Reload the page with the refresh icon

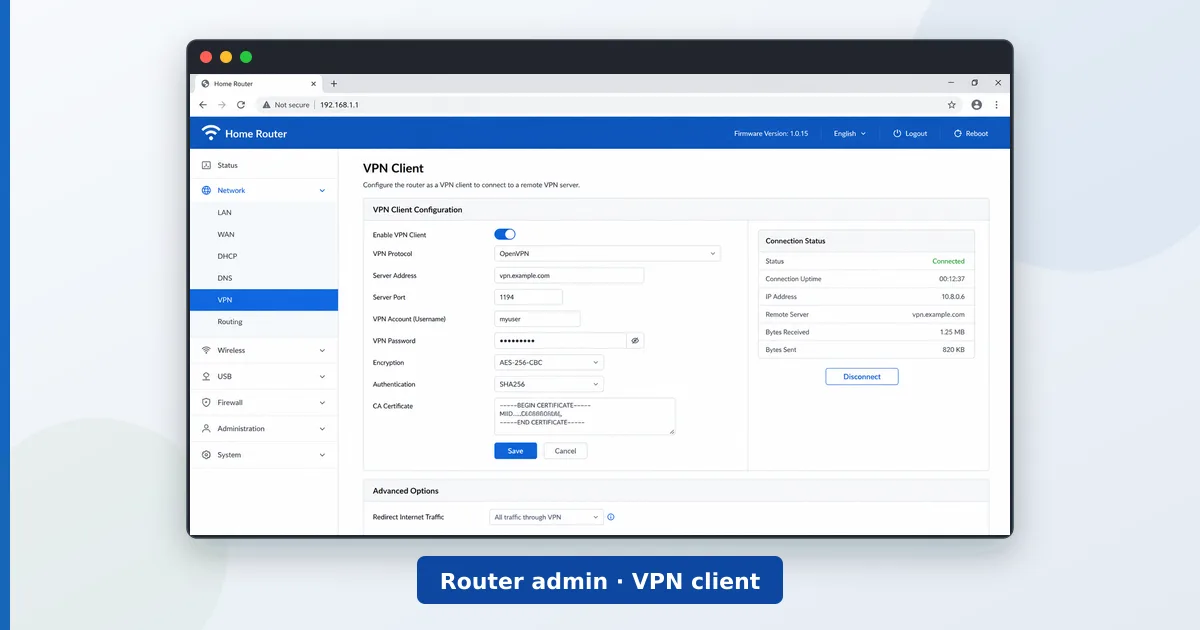coord(241,105)
